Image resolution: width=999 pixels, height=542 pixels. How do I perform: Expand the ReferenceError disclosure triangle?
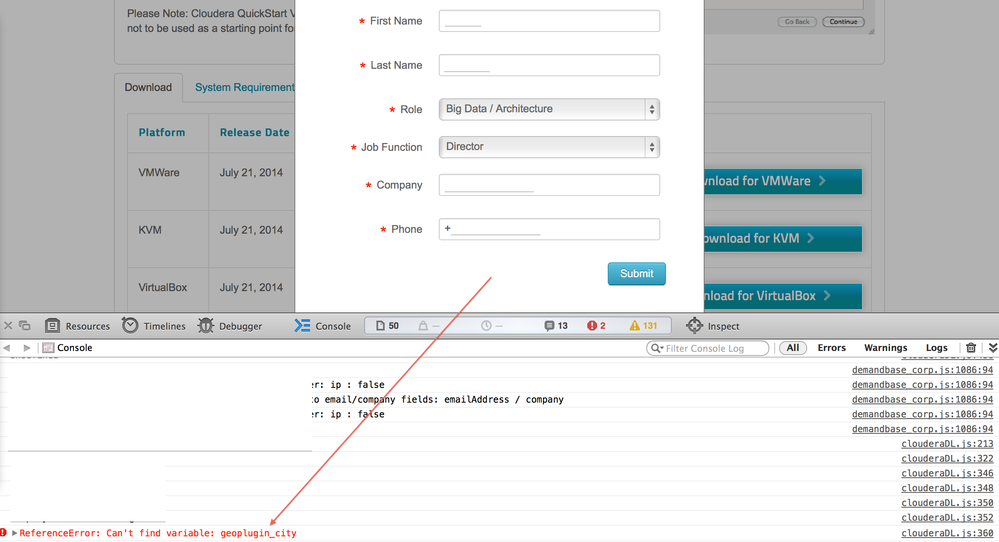click(14, 533)
